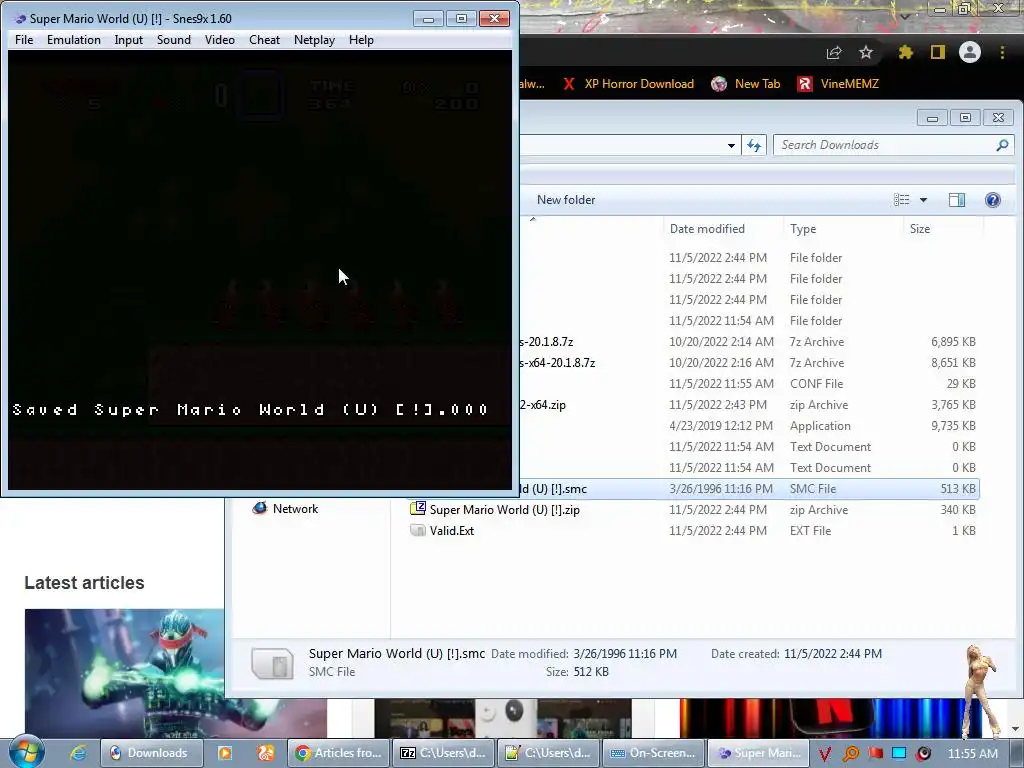Screen dimensions: 1024x768
Task: Switch to the Super Mario taskbar button
Action: 759,753
